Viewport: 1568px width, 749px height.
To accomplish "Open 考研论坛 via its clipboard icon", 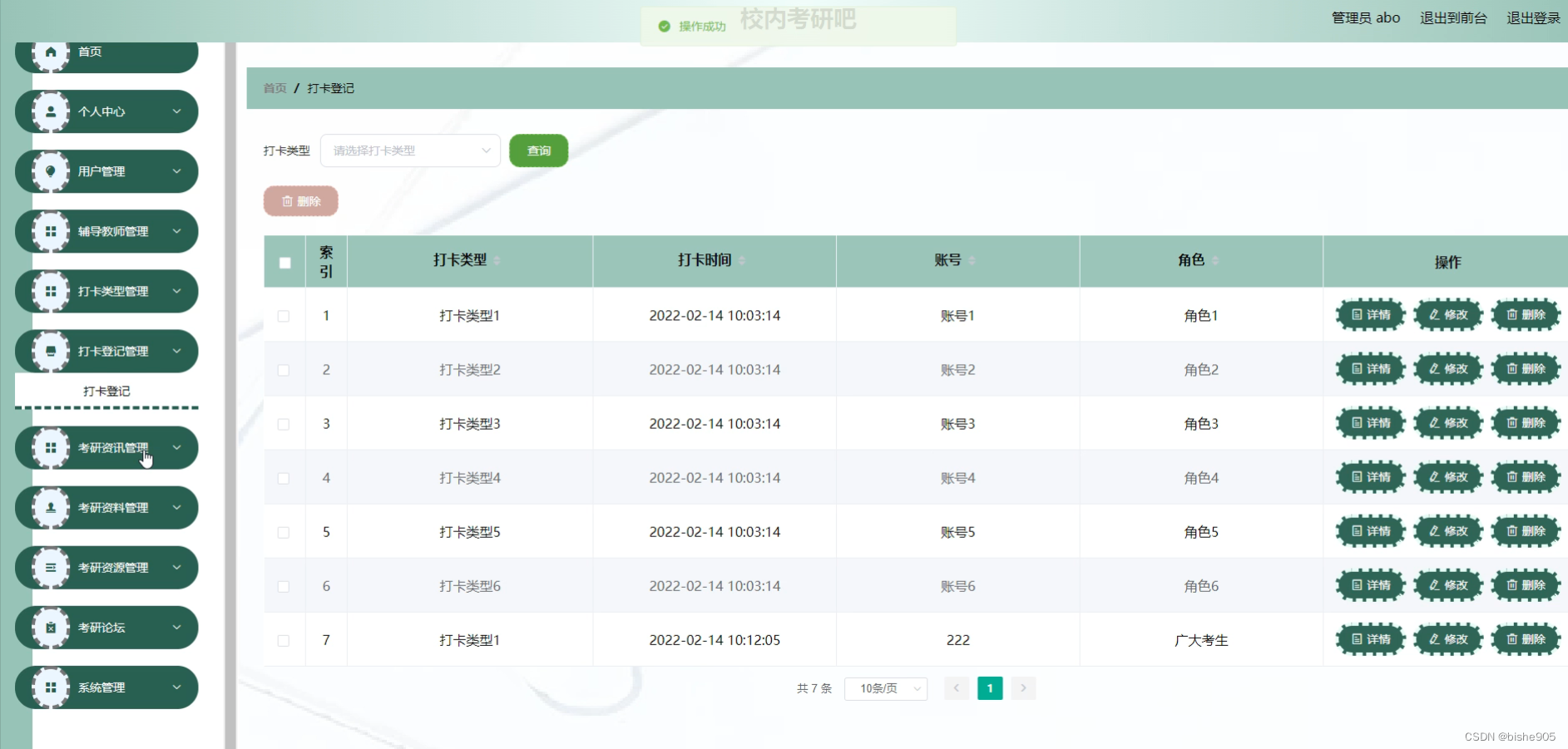I will click(x=51, y=628).
